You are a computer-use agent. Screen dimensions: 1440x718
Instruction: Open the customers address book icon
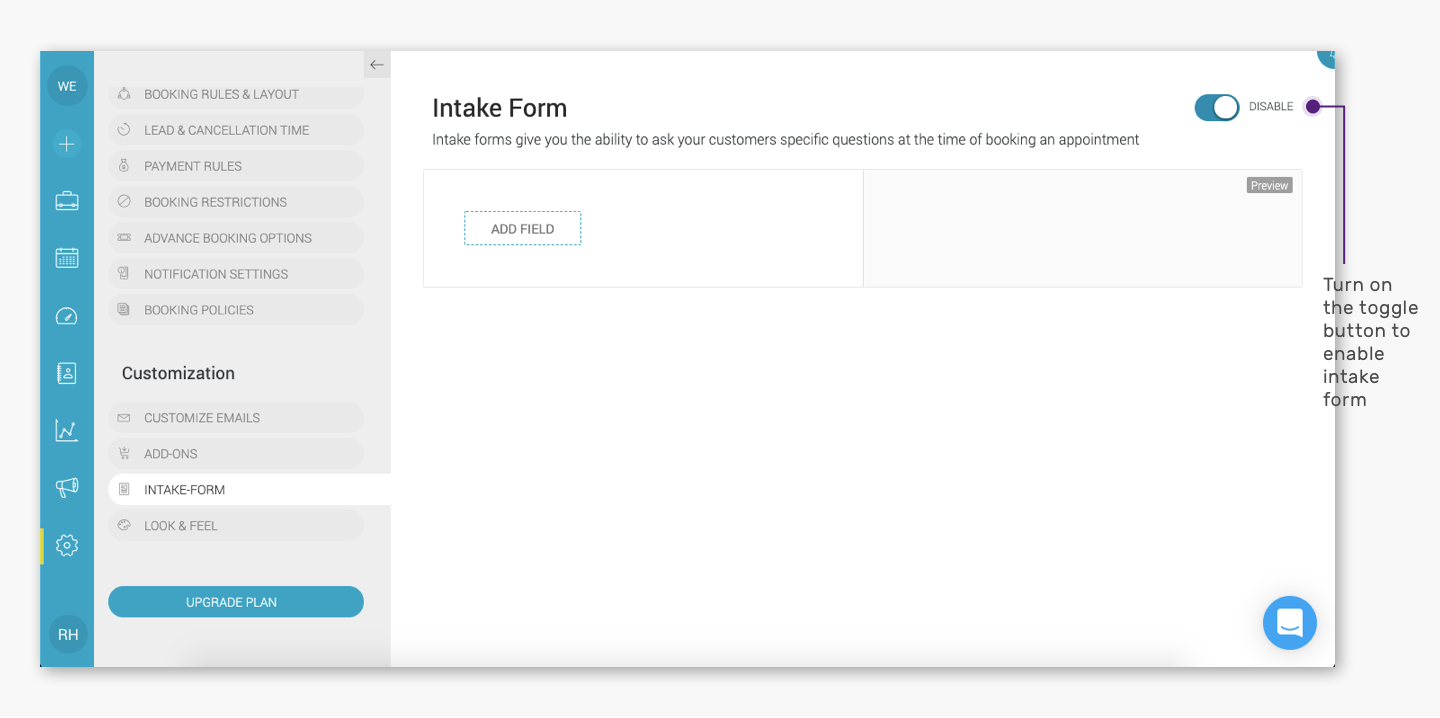(66, 372)
